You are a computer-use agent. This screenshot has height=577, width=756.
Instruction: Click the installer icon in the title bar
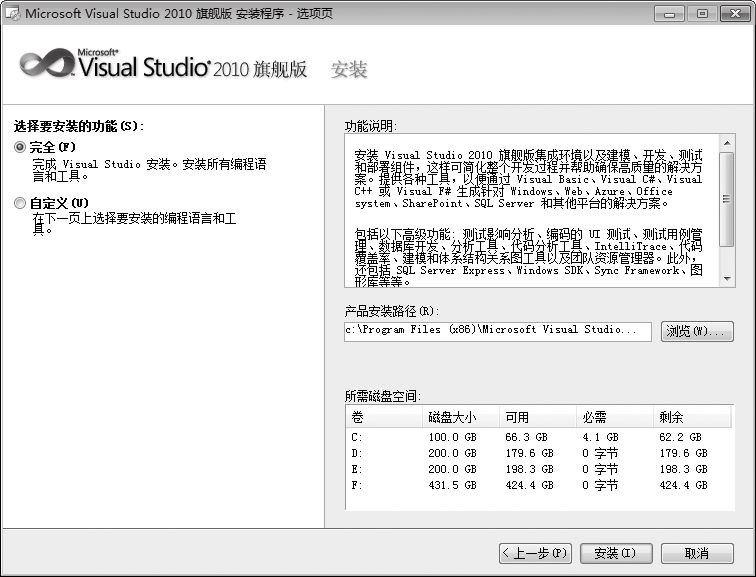12,13
